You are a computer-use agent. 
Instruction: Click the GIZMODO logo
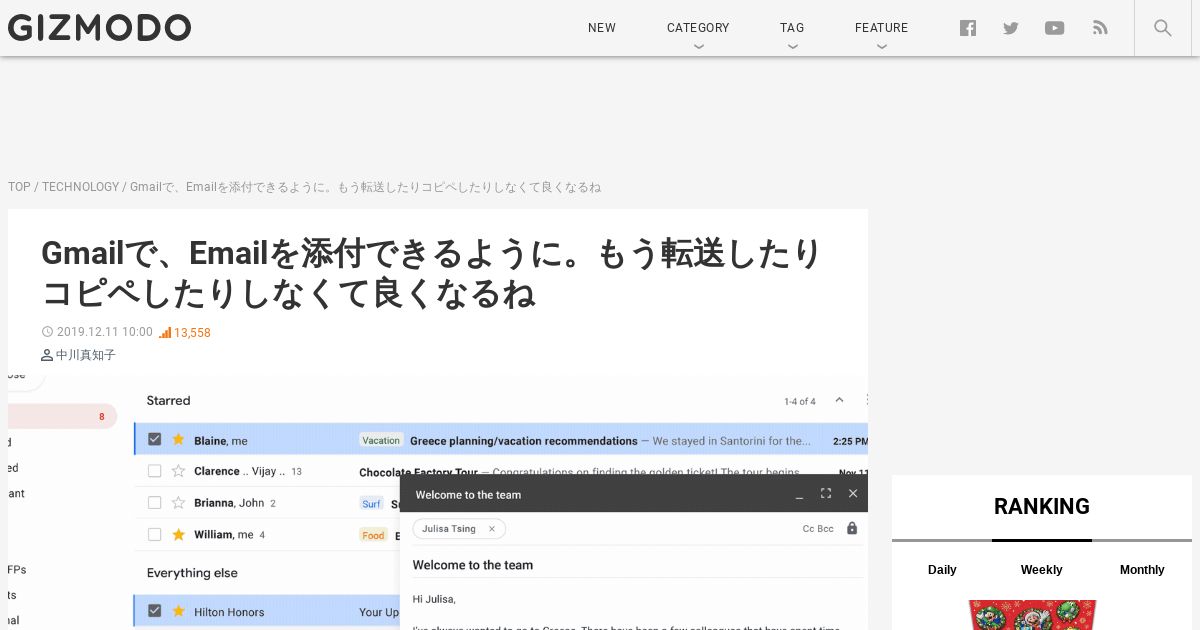(x=99, y=28)
